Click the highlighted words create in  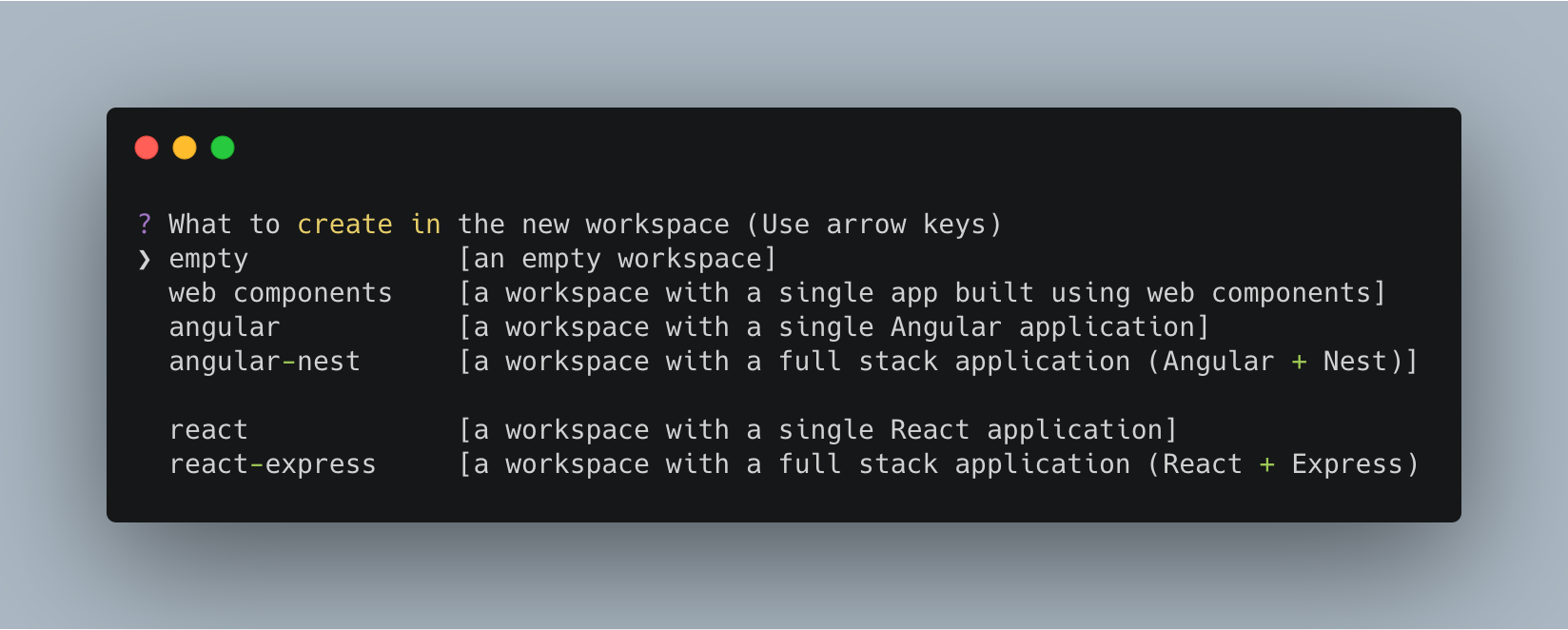pyautogui.click(x=368, y=224)
